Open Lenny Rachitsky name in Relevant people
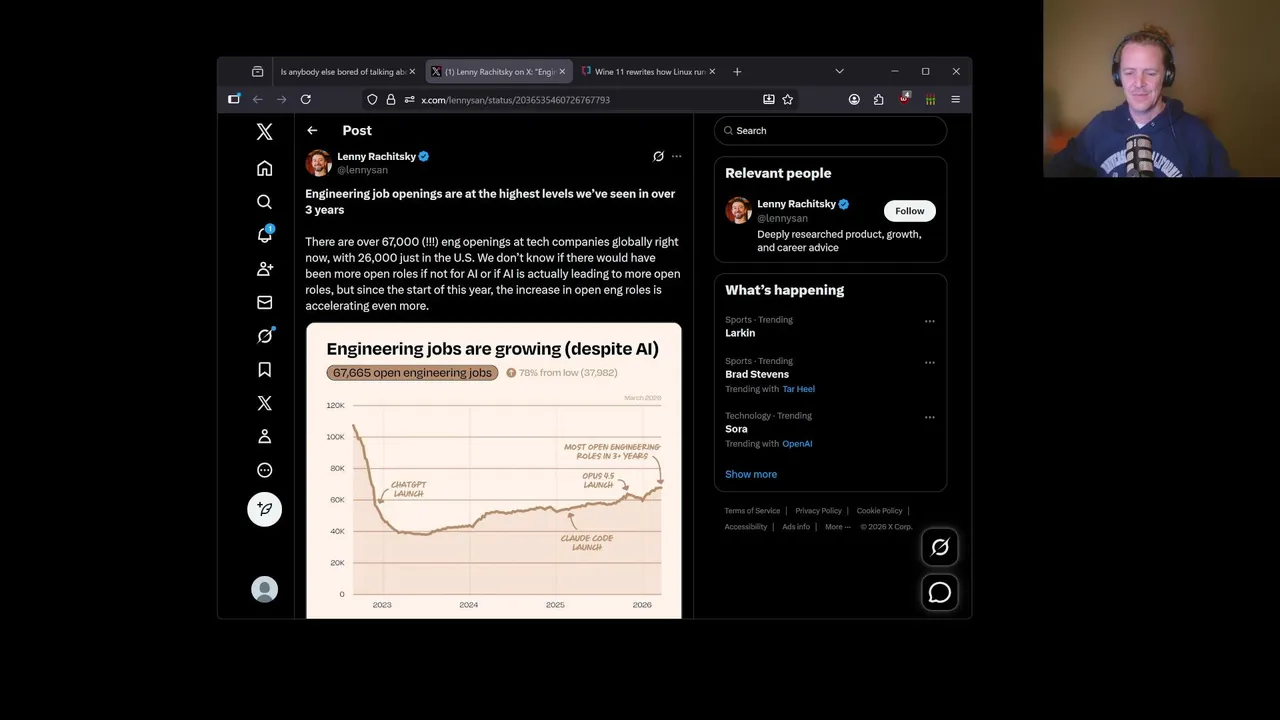The height and width of the screenshot is (720, 1280). point(796,204)
